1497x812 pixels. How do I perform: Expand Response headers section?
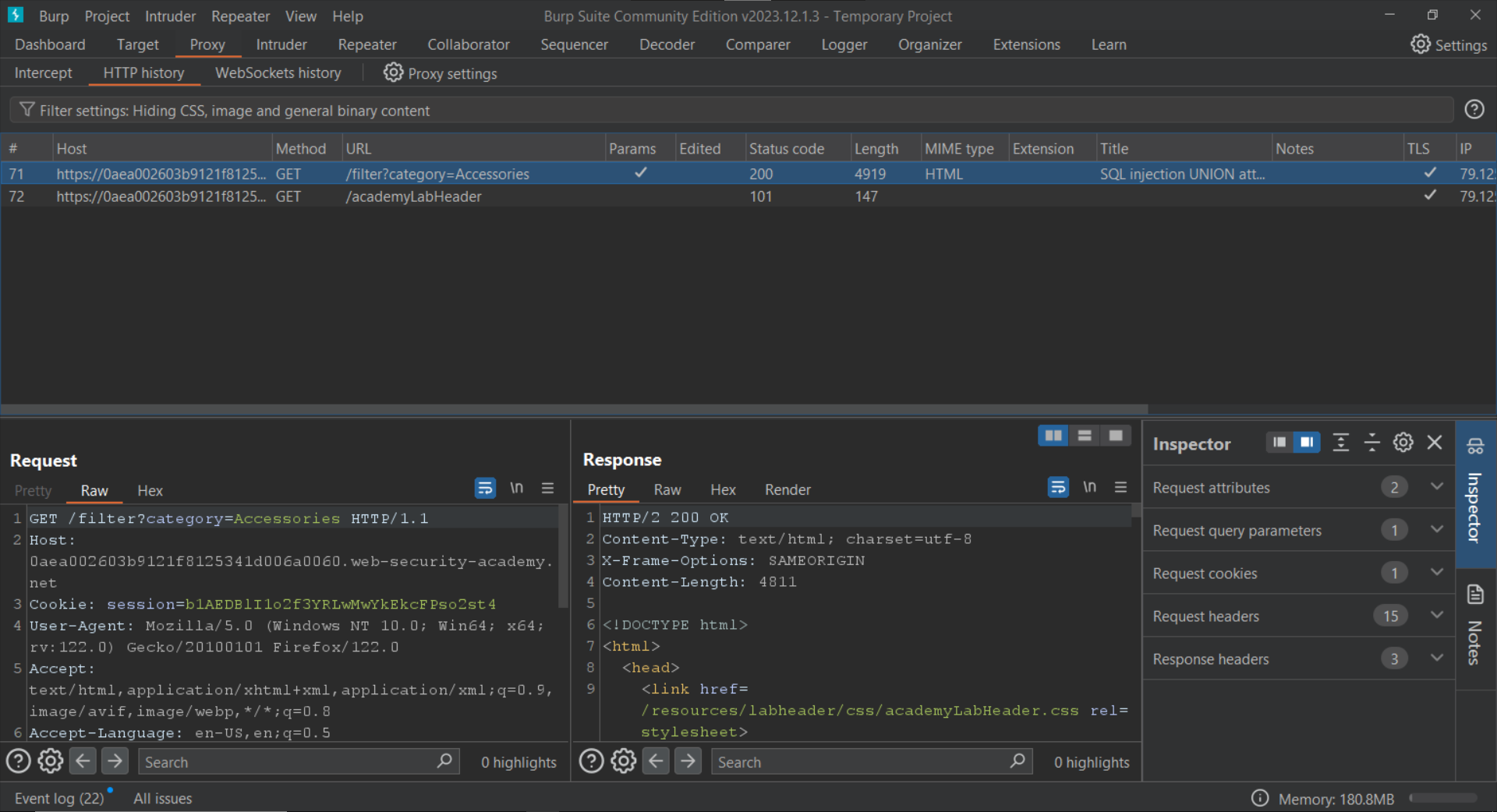(x=1436, y=658)
